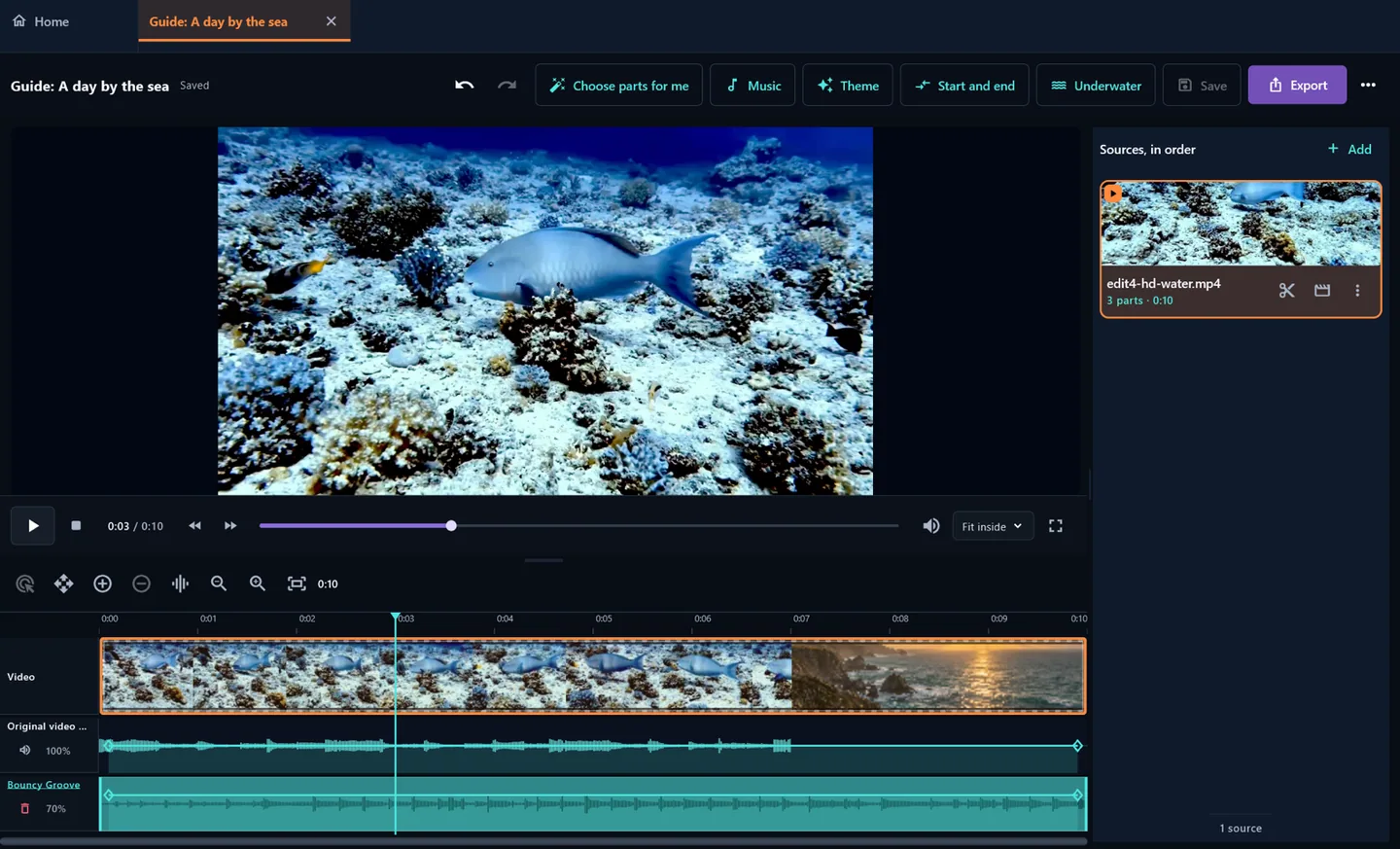Go to Home

(x=41, y=21)
